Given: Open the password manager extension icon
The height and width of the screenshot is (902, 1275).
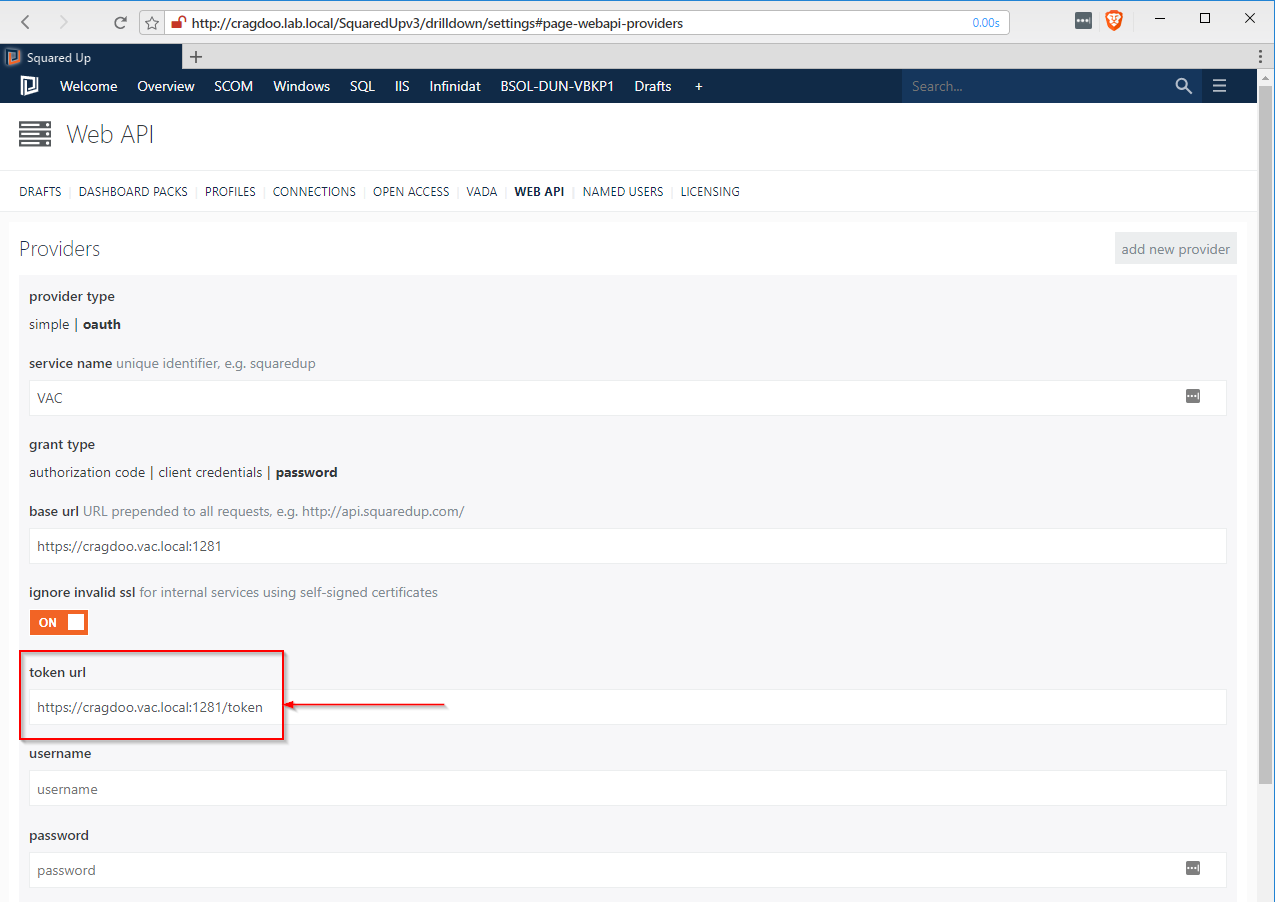Looking at the screenshot, I should click(1083, 20).
